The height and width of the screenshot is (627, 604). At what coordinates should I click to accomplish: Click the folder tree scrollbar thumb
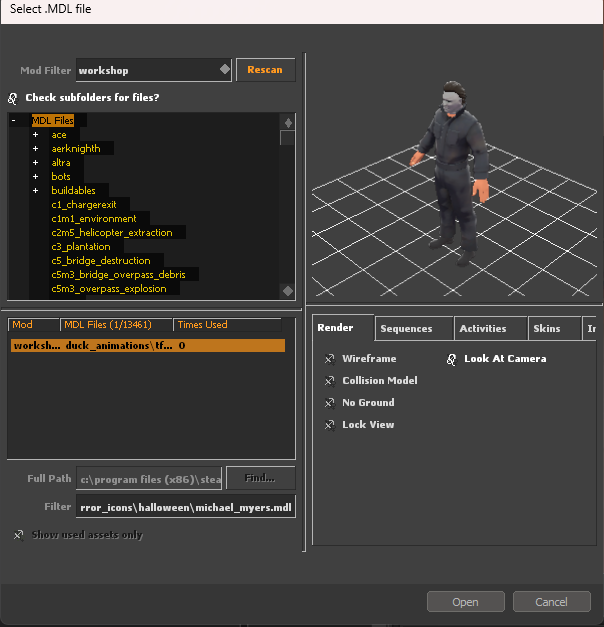287,138
